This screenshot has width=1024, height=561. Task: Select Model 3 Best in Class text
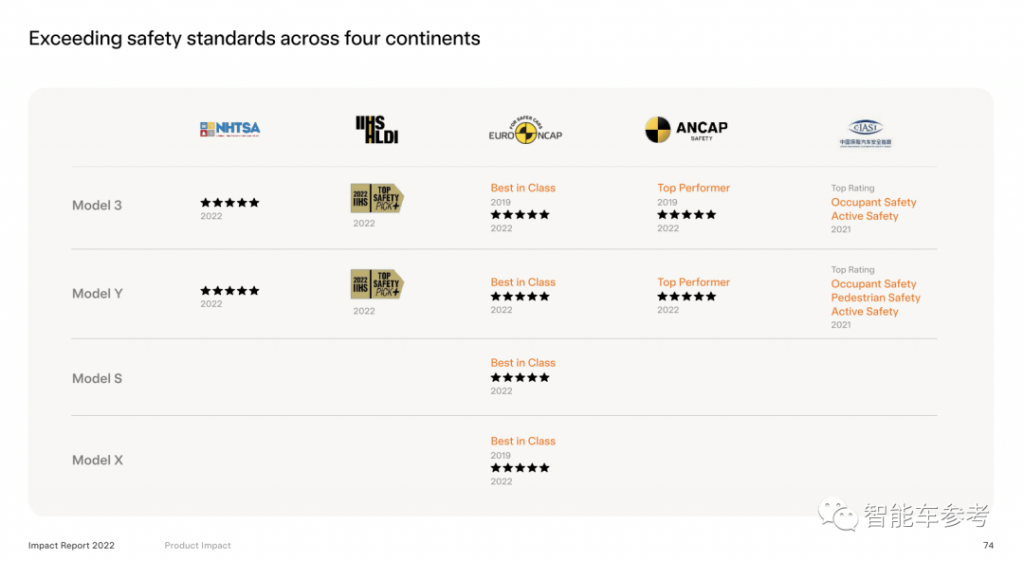coord(523,188)
